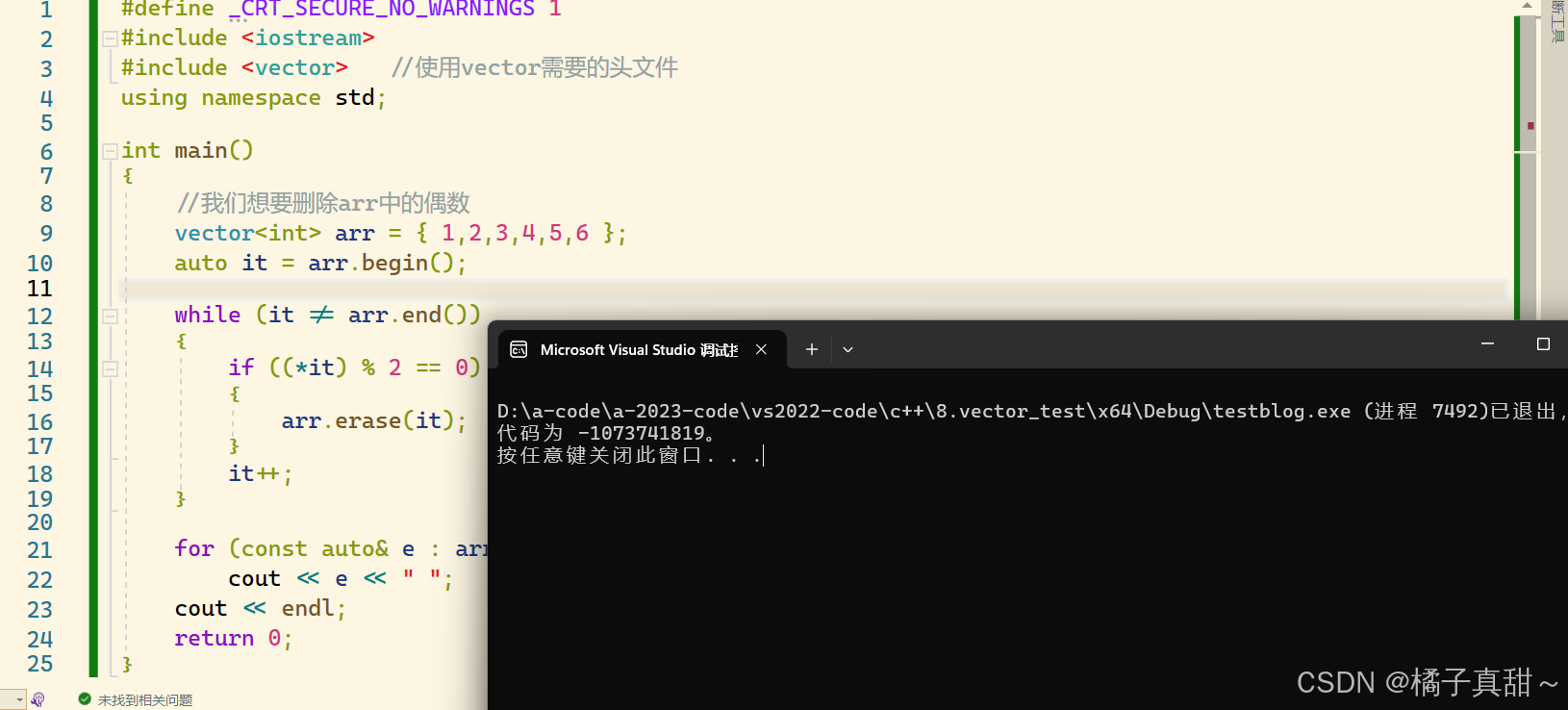This screenshot has width=1568, height=710.
Task: Collapse the while loop block
Action: tap(110, 316)
